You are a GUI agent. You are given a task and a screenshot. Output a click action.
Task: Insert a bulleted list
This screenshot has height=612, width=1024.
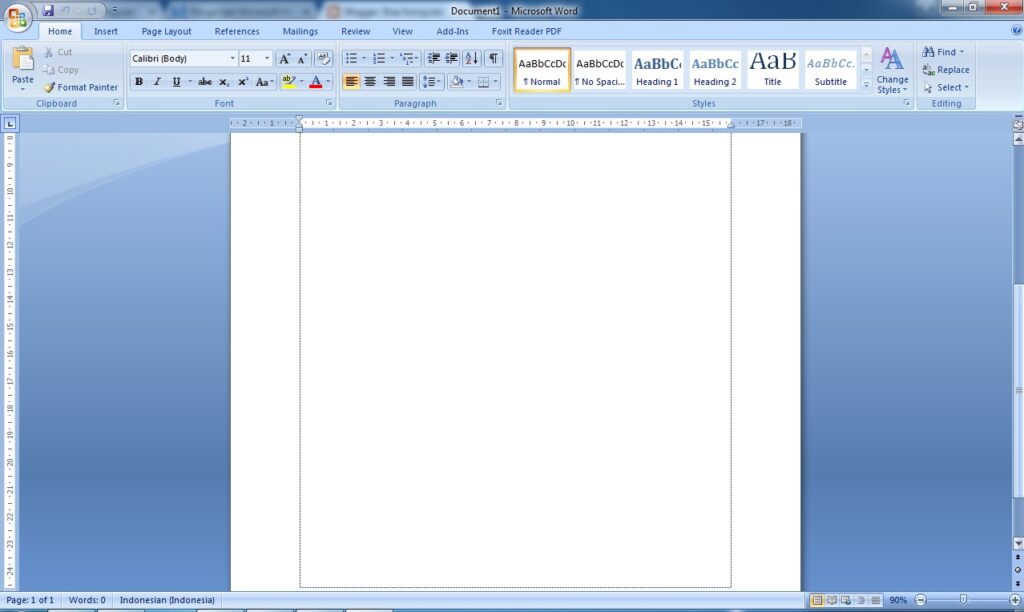pyautogui.click(x=351, y=59)
